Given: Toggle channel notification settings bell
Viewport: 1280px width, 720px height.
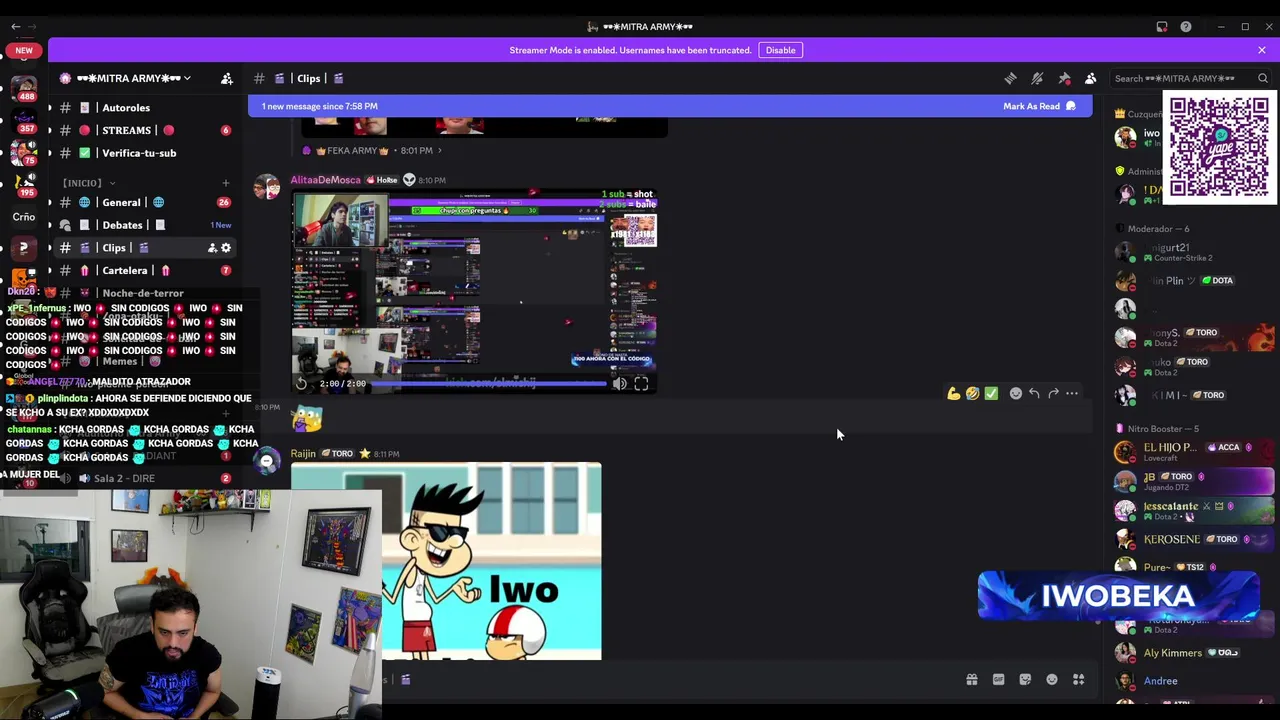Looking at the screenshot, I should coord(1037,78).
